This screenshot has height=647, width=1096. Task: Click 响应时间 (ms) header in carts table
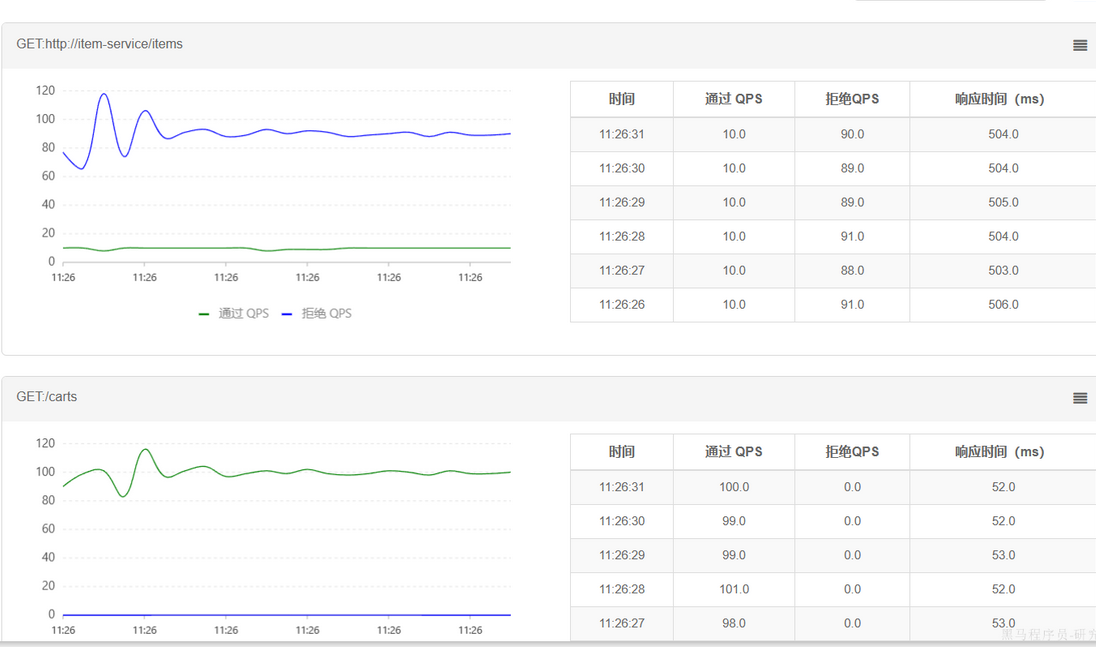coord(1002,452)
